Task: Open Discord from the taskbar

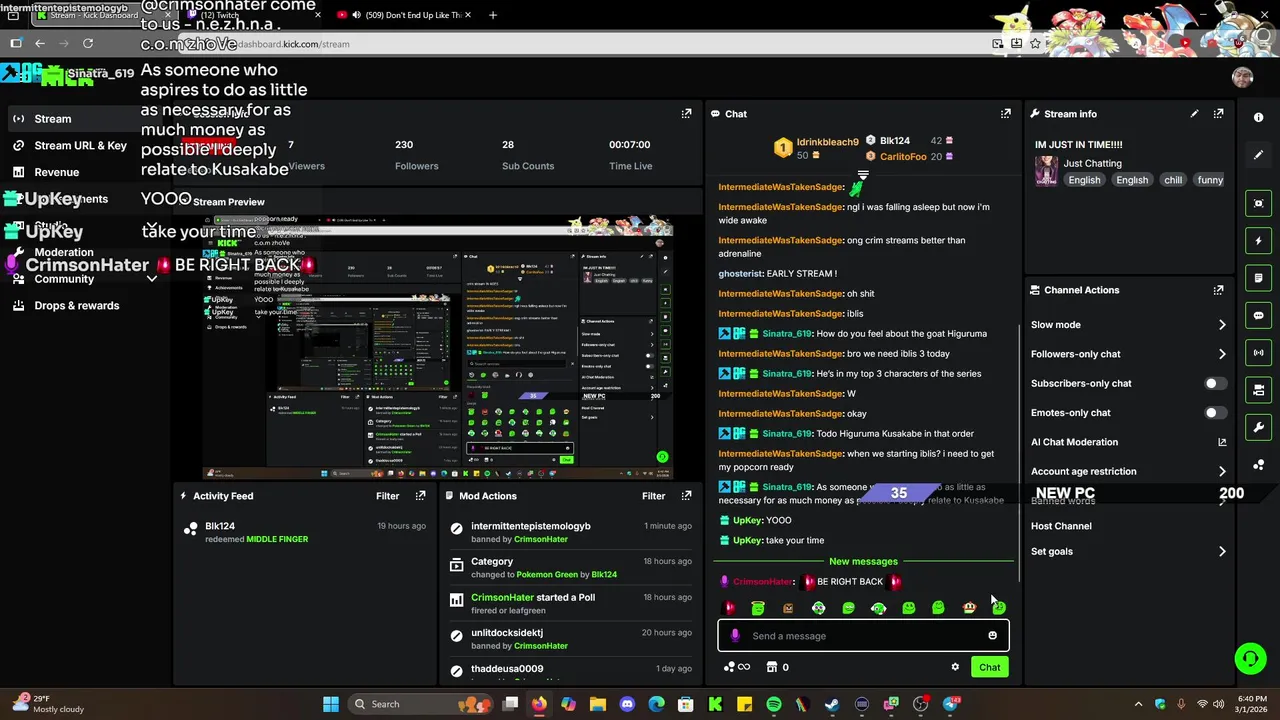Action: [627, 704]
